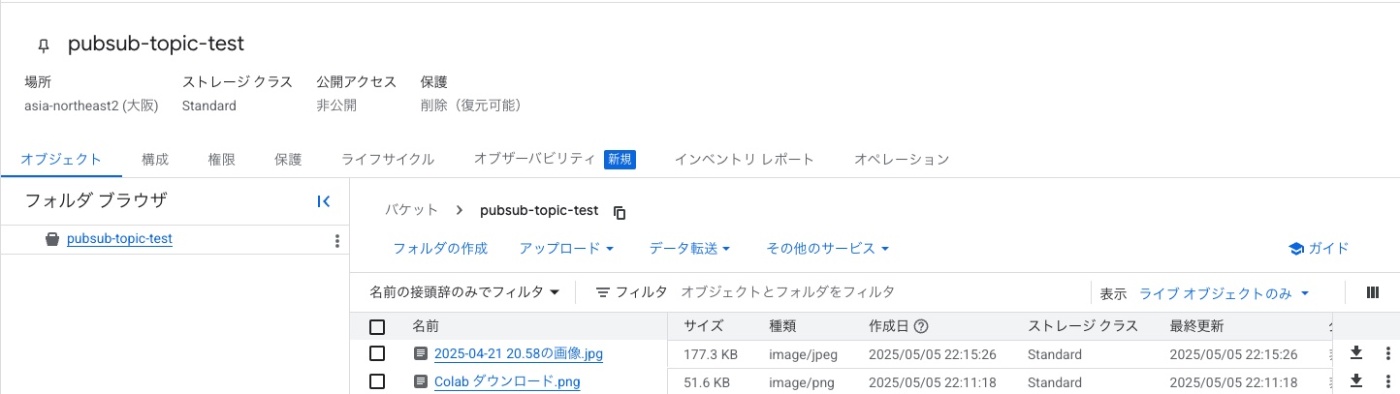Viewport: 1400px width, 394px height.
Task: Open more options for pubsub-topic-test in folder browser
Action: [337, 240]
